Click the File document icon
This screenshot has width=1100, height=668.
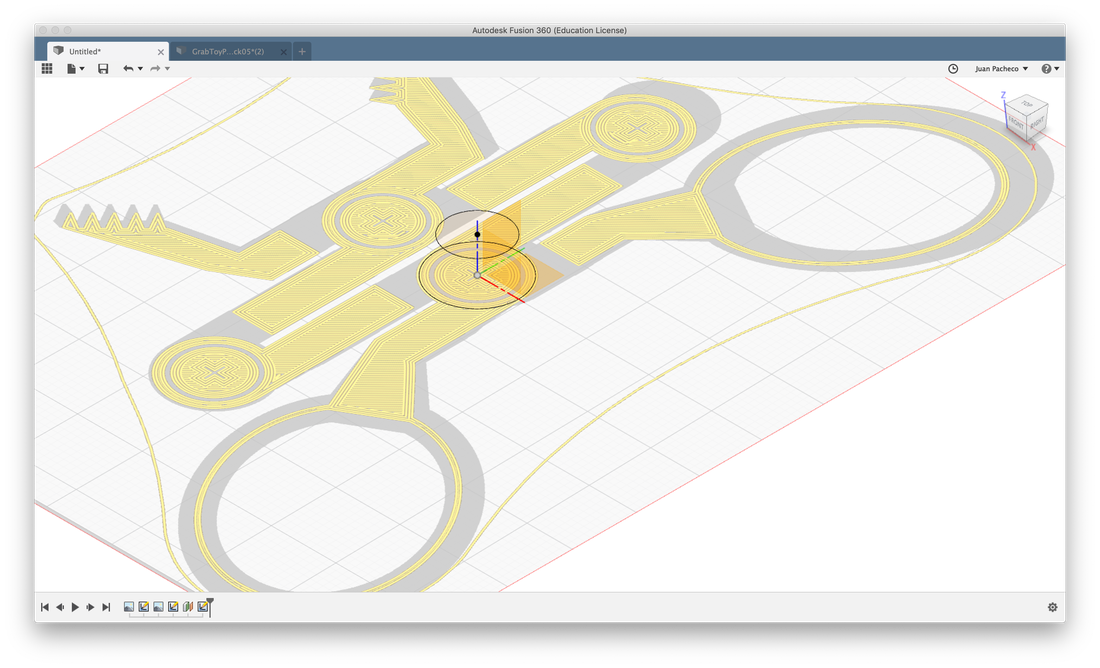click(x=71, y=68)
